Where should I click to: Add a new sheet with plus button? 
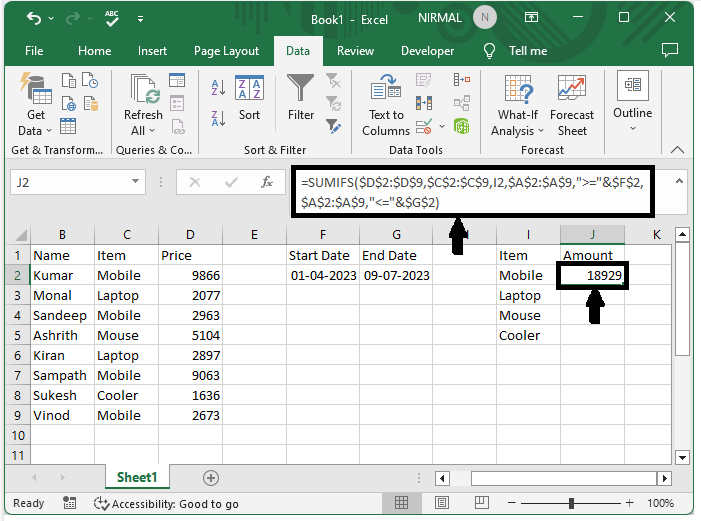coord(210,478)
